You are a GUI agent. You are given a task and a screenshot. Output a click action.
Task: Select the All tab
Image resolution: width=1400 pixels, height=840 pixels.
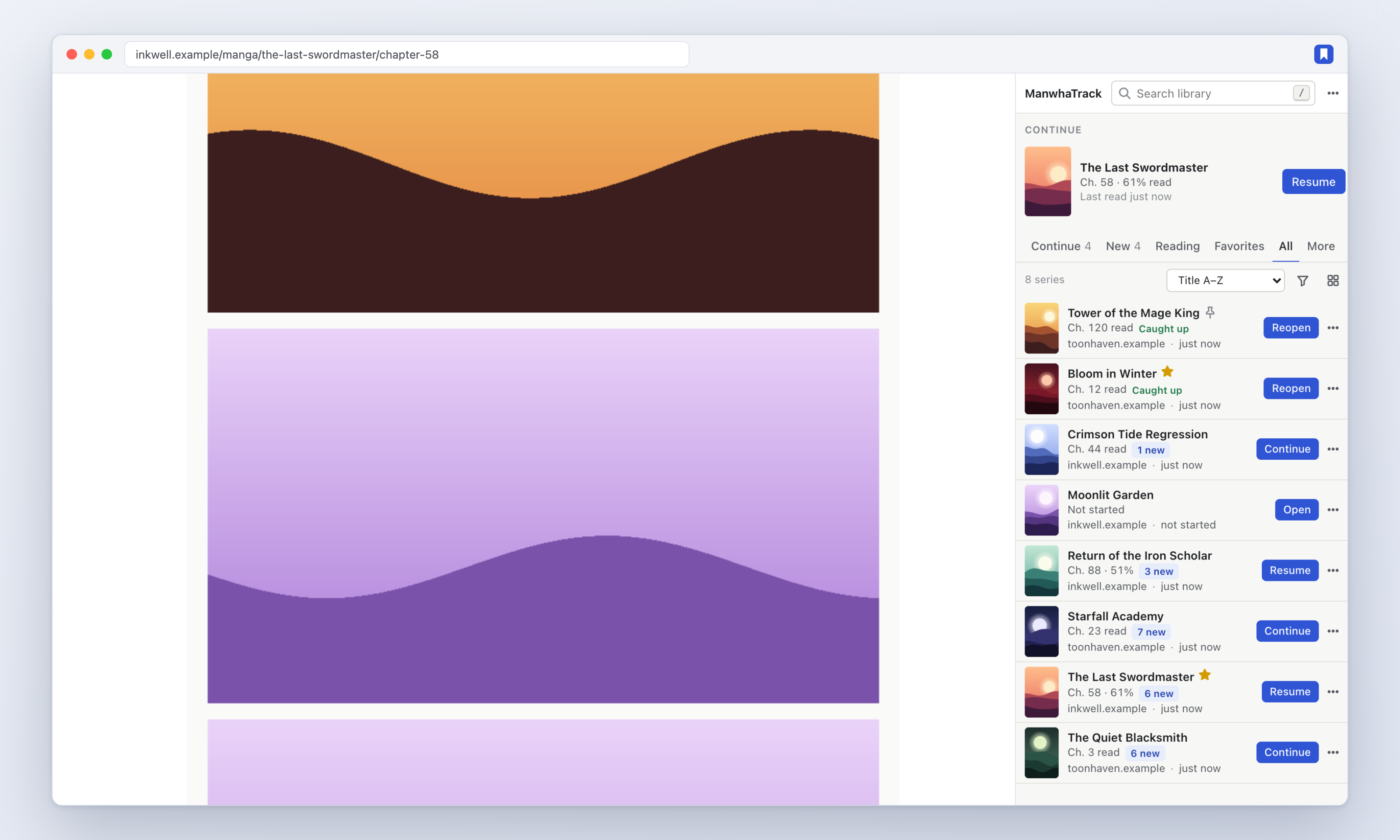(x=1285, y=246)
